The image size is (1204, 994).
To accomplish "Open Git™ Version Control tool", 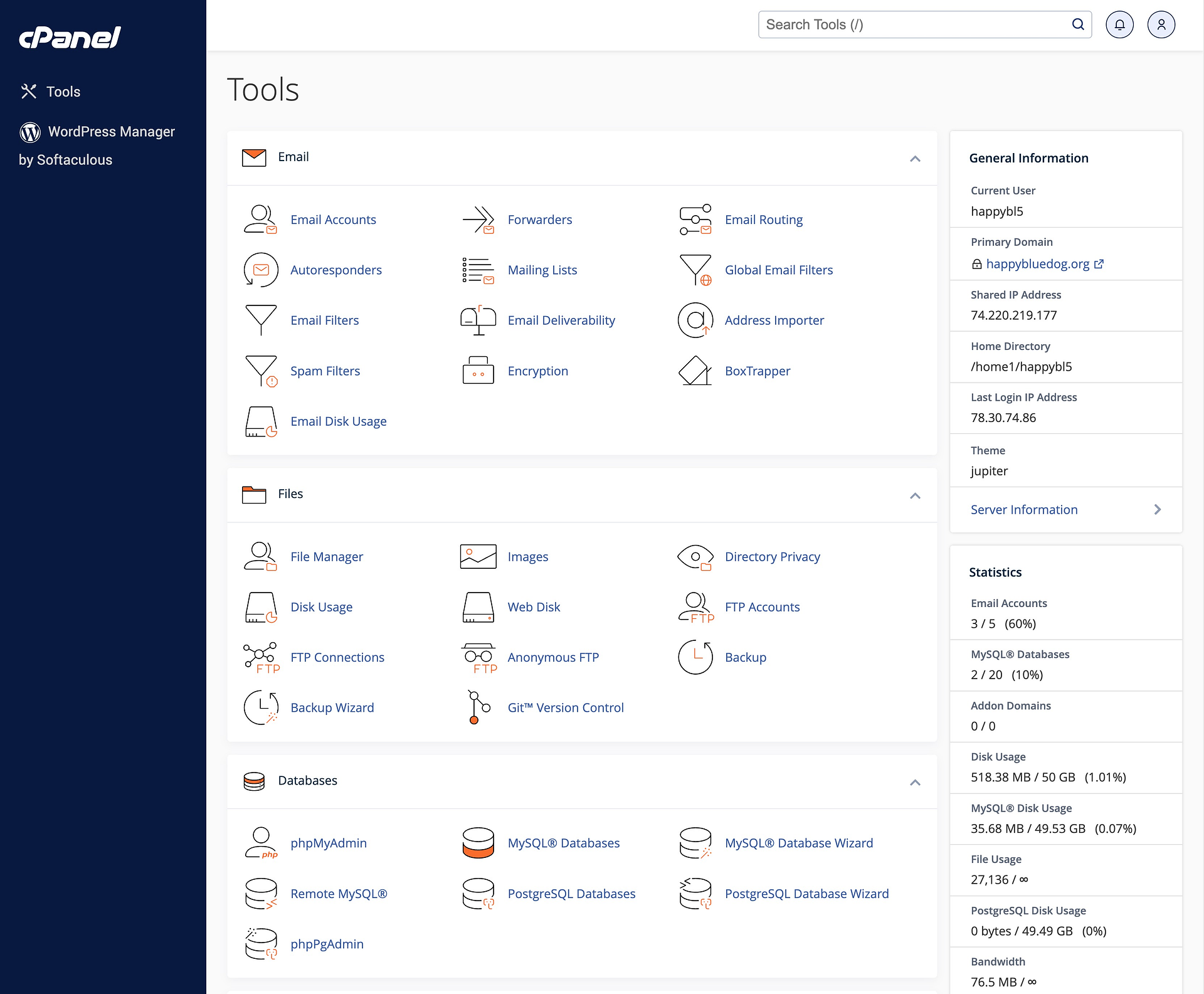I will (x=565, y=707).
